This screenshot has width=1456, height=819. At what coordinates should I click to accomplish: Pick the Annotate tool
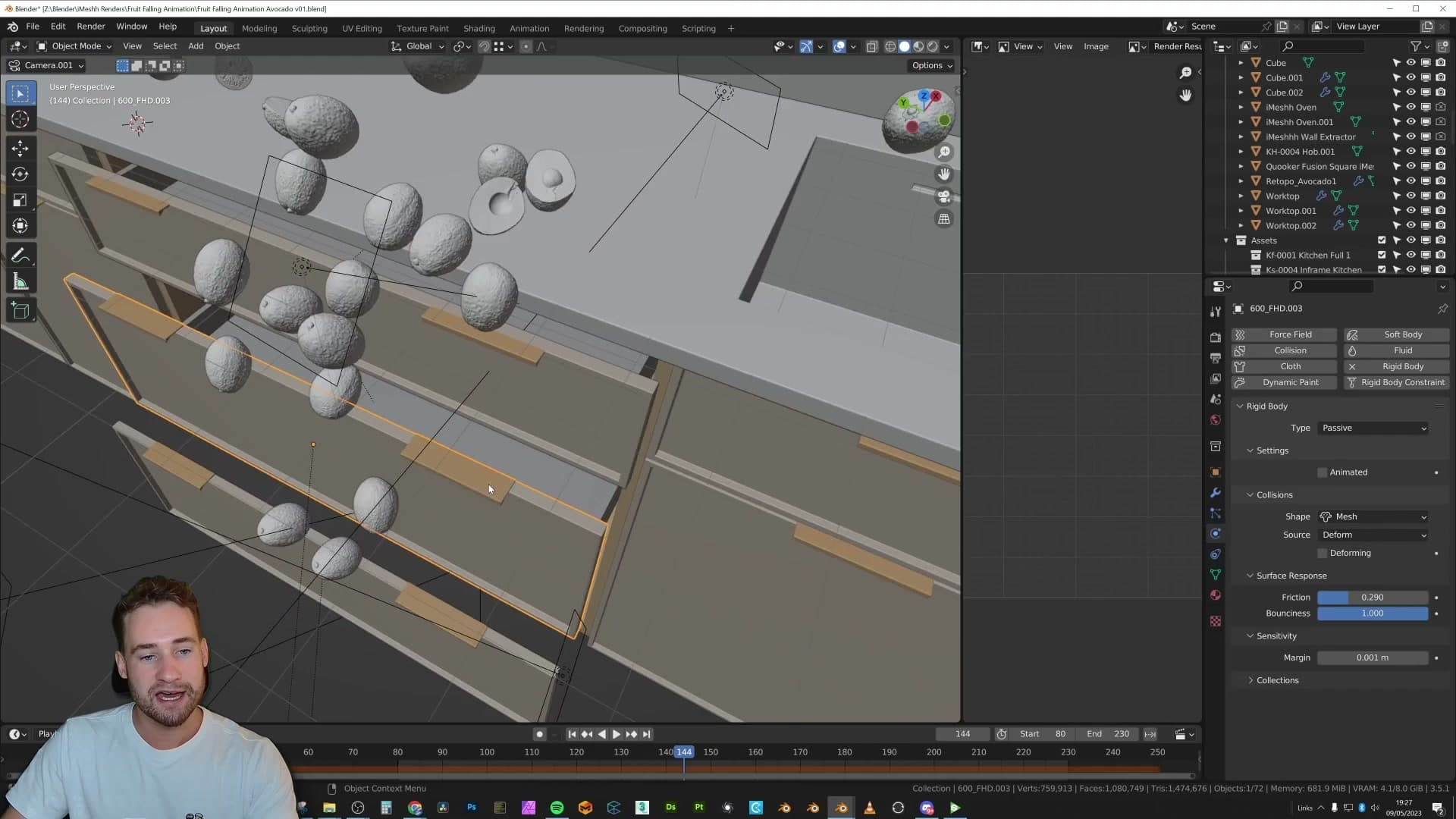coord(20,256)
